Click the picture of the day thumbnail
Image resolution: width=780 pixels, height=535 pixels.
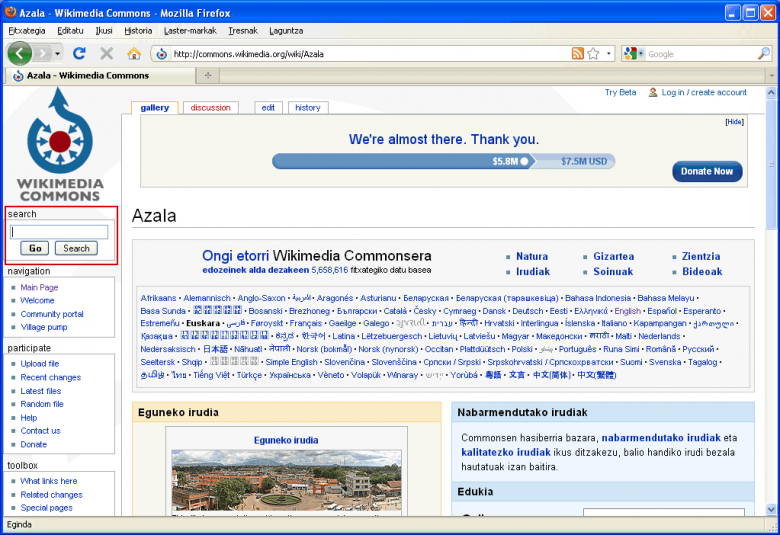286,480
